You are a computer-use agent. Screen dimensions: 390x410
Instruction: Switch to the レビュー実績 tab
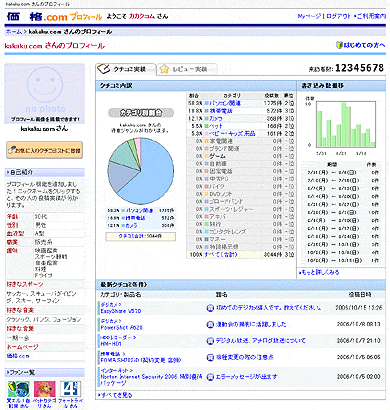click(x=187, y=69)
